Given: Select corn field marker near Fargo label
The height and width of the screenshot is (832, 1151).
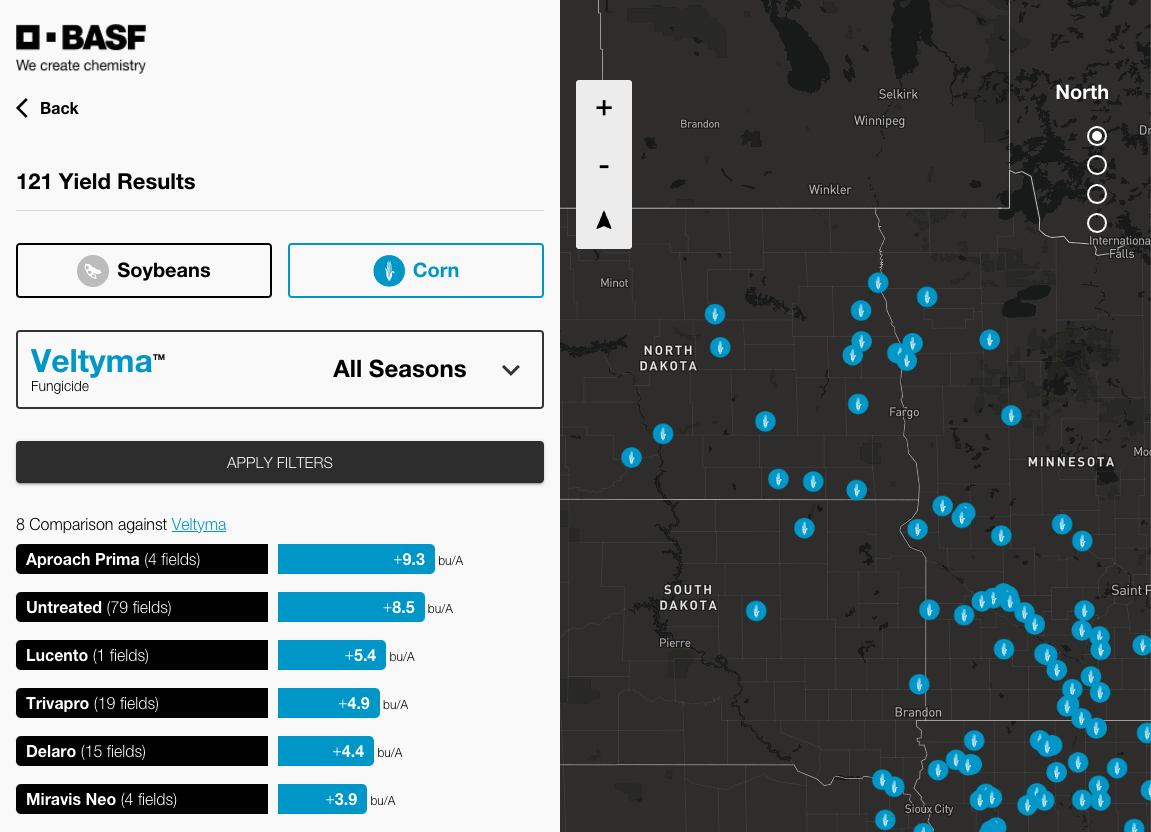Looking at the screenshot, I should click(x=858, y=404).
